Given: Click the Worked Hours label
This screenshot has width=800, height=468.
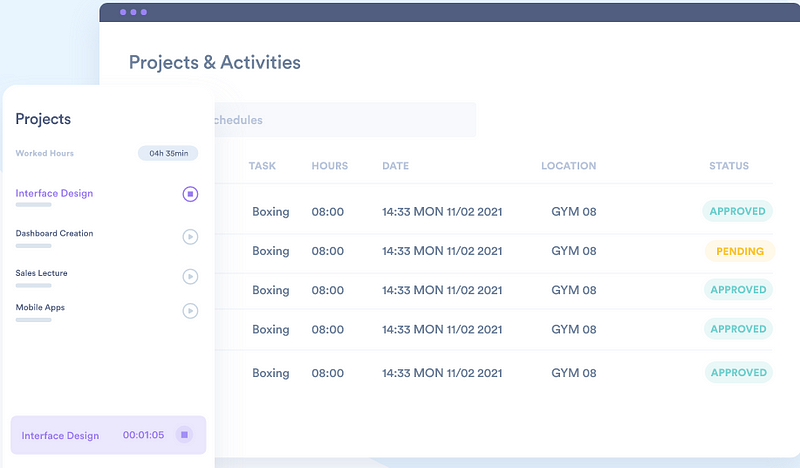Looking at the screenshot, I should coord(44,153).
